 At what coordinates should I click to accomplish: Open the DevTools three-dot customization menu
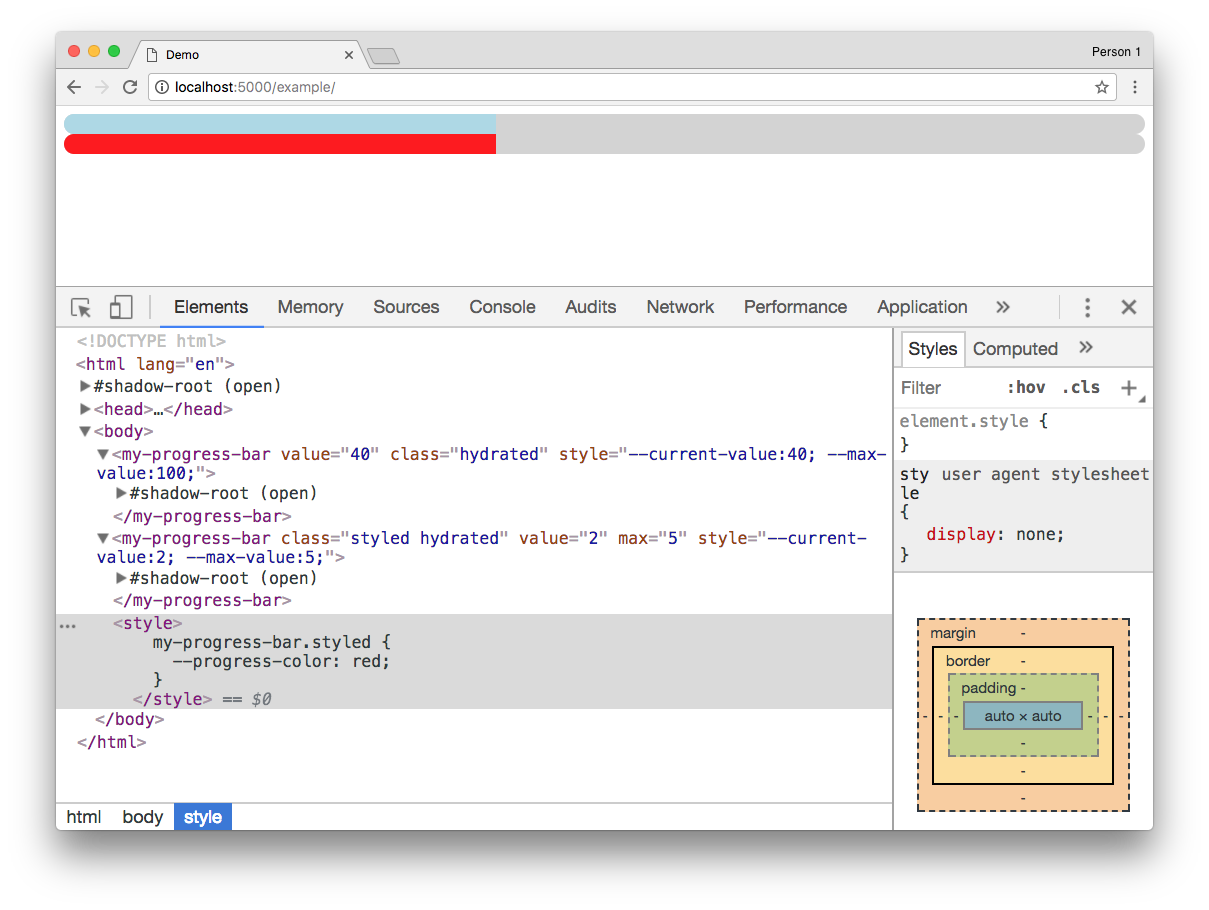[x=1087, y=307]
